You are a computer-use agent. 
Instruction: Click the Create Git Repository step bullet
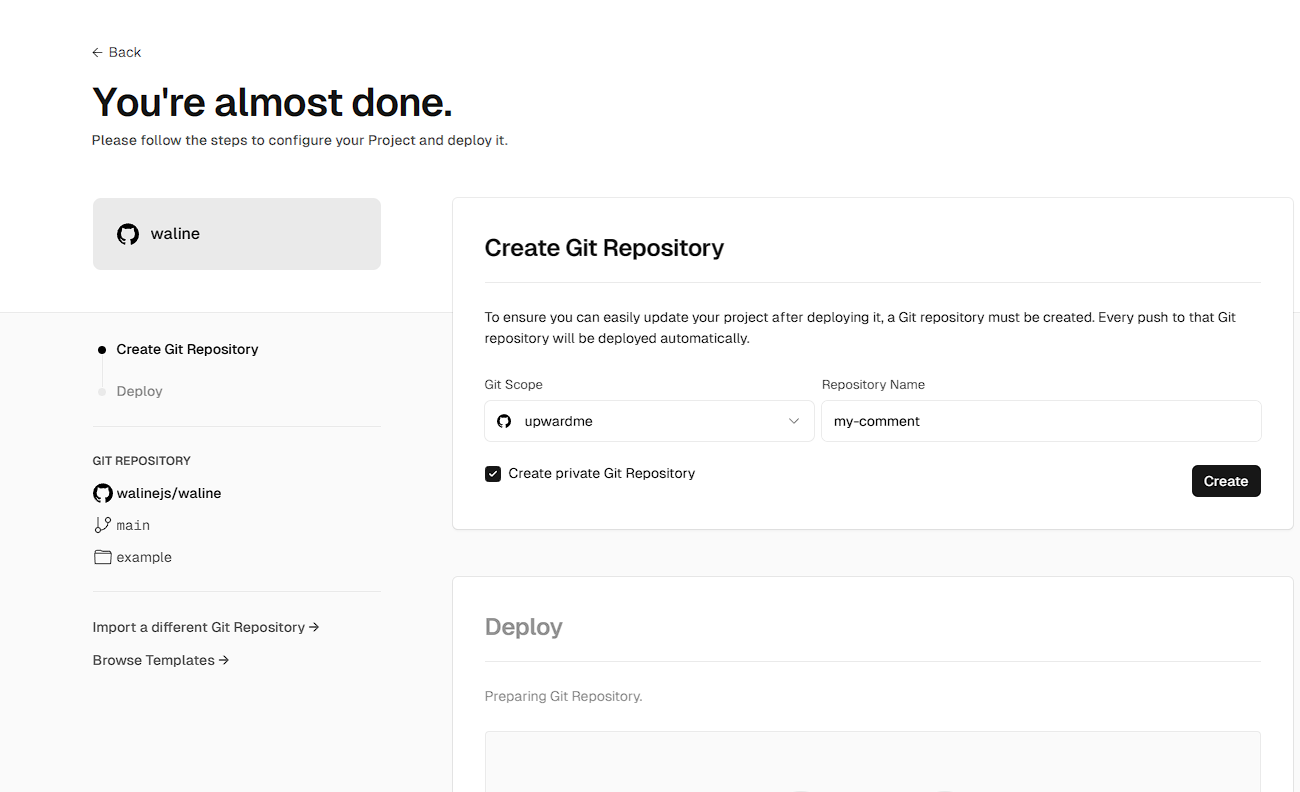tap(102, 350)
